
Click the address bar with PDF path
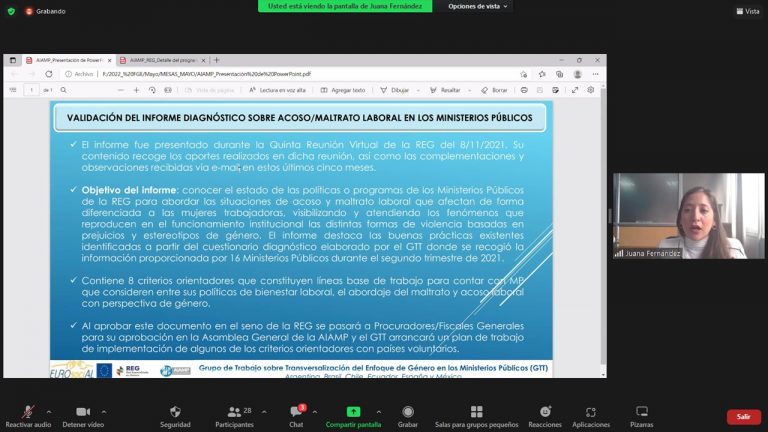289,74
